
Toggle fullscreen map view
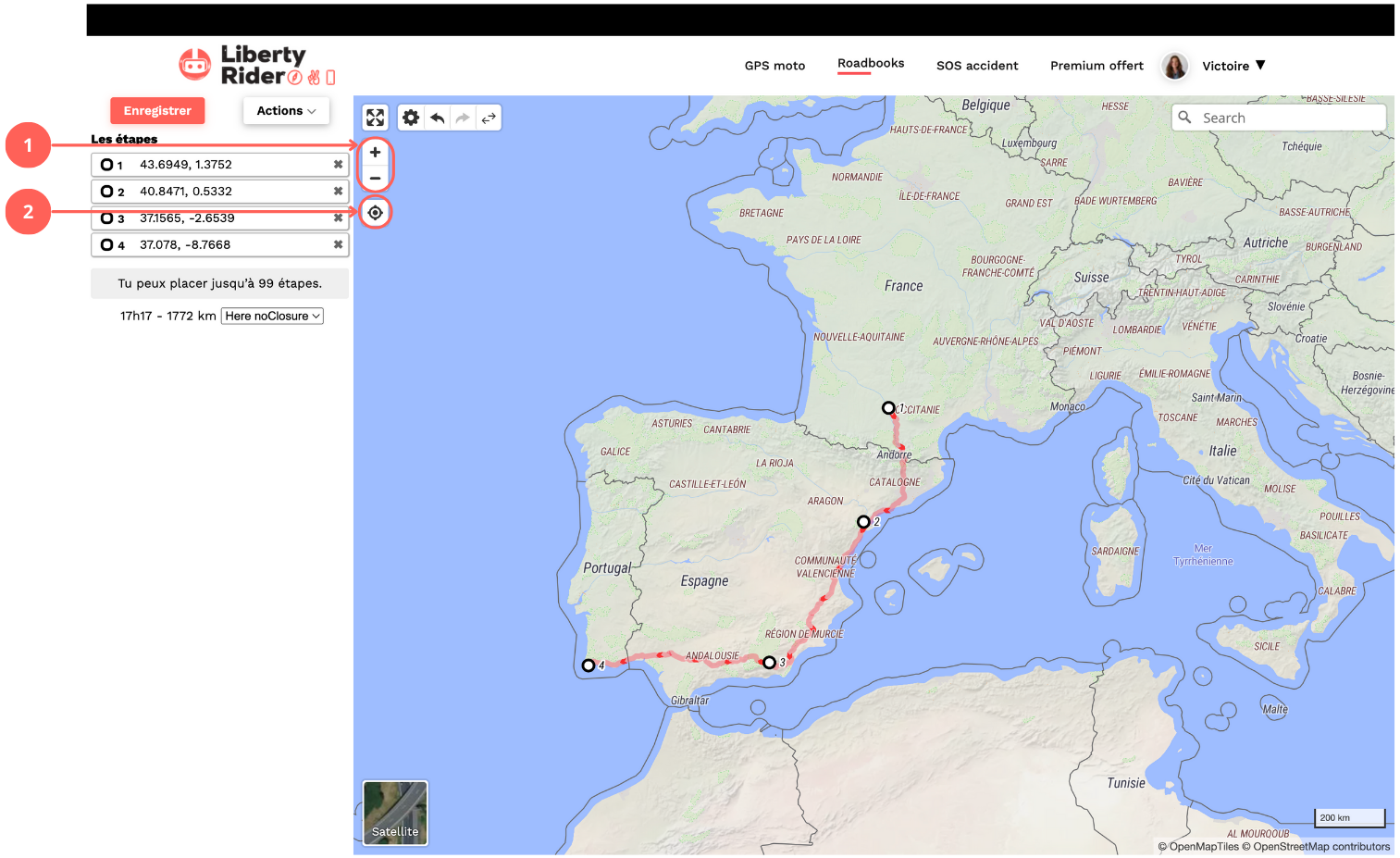[x=375, y=118]
